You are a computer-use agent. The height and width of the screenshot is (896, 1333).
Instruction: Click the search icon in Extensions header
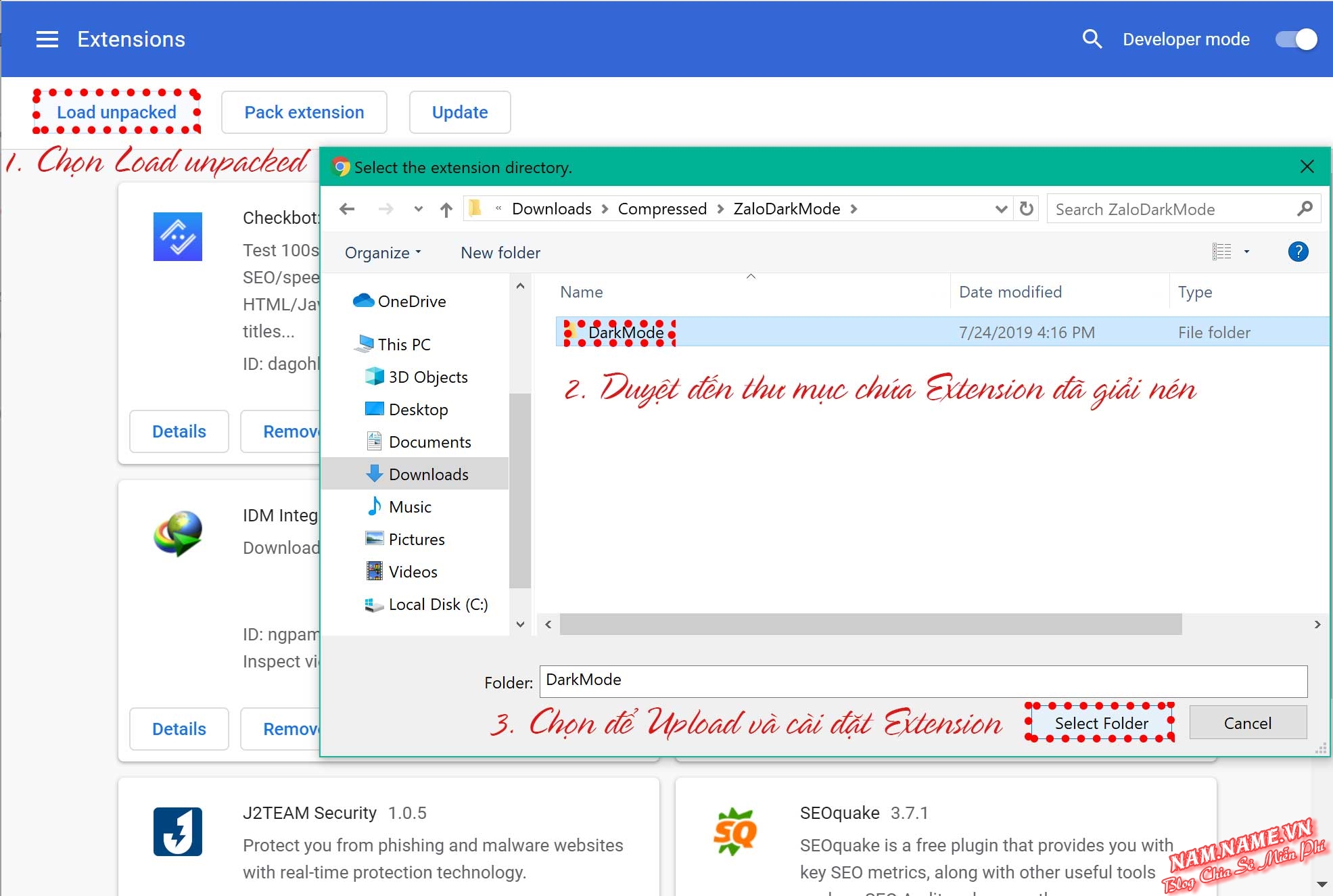(1092, 39)
